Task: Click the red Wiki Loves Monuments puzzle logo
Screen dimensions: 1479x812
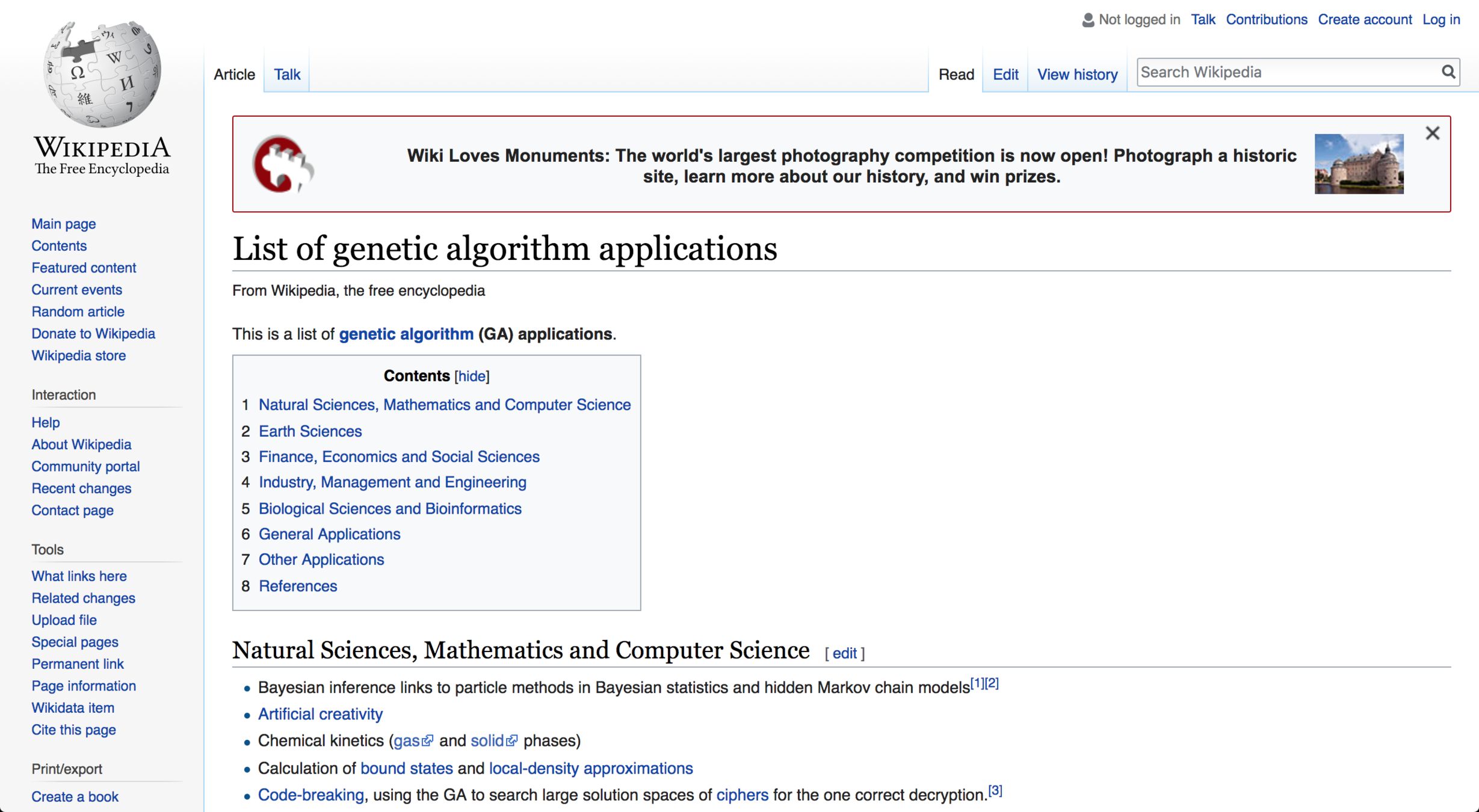Action: coord(282,164)
